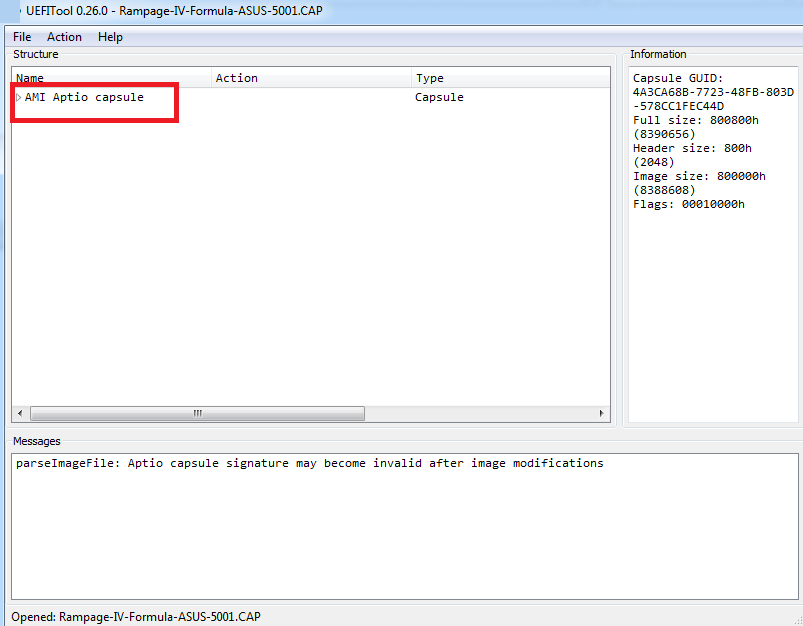This screenshot has width=803, height=626.
Task: Select the AMI Aptio capsule row
Action: [311, 97]
